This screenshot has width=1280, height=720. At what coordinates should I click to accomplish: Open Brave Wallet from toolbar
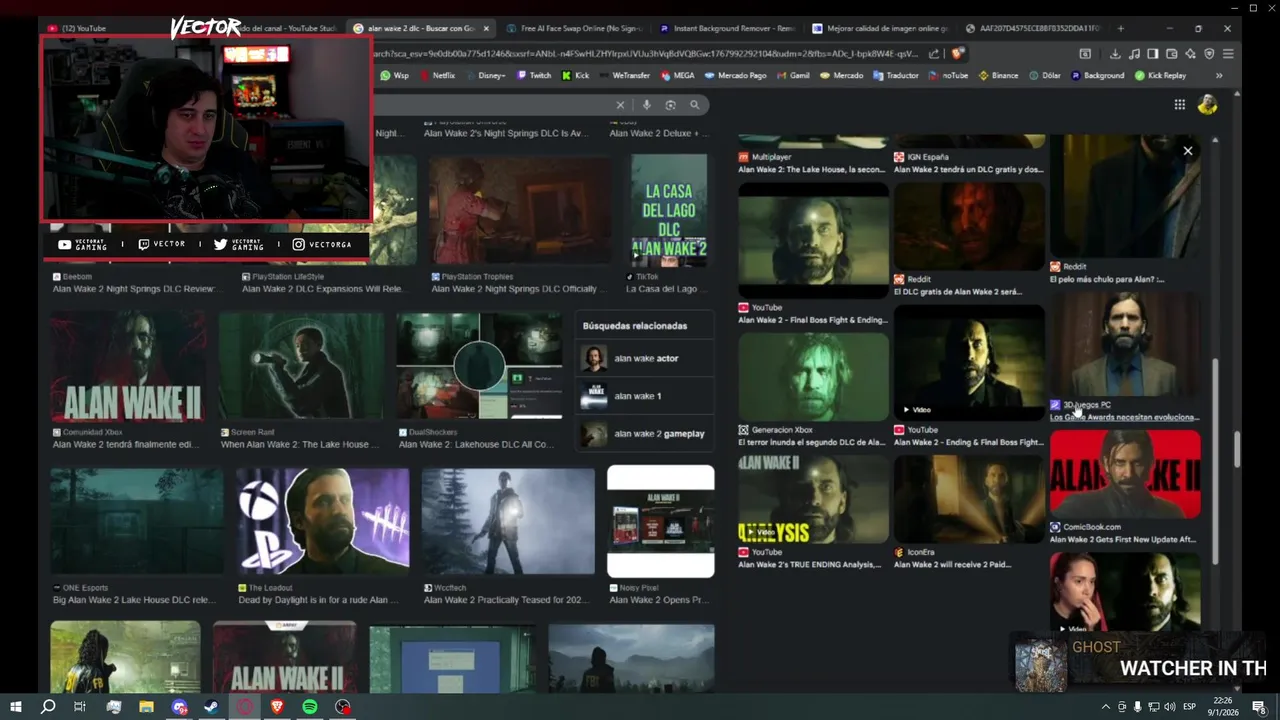pos(1172,54)
